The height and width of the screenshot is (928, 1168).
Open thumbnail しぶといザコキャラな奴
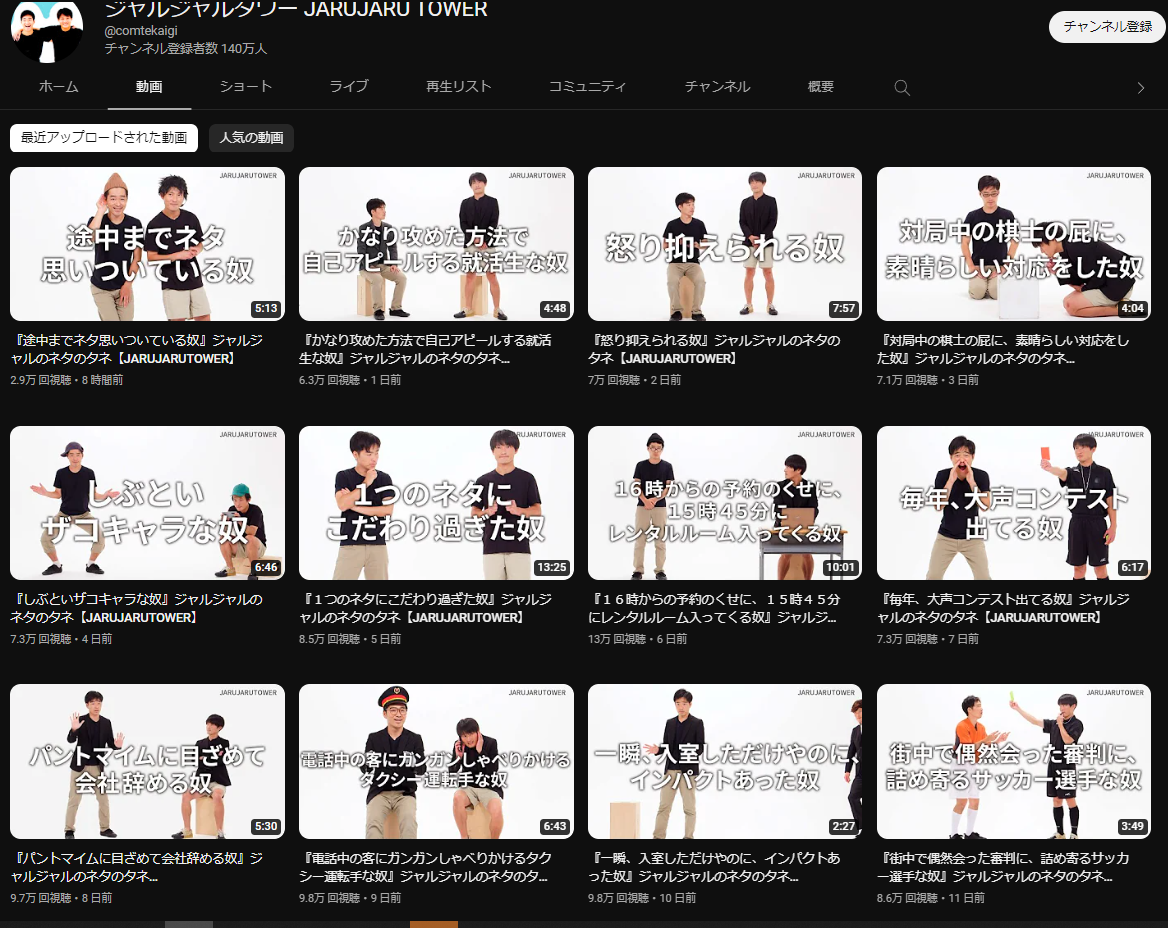[x=147, y=503]
